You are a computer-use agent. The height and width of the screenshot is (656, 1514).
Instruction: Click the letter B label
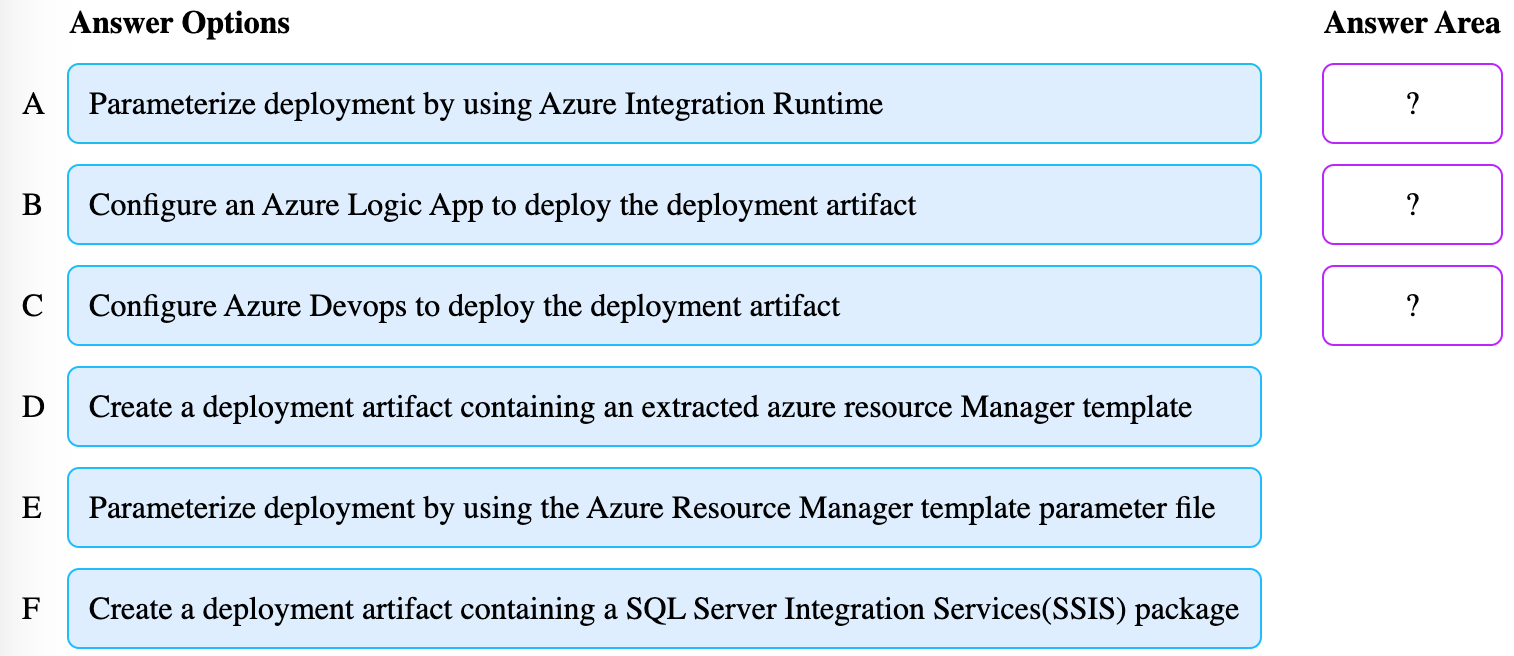tap(33, 205)
